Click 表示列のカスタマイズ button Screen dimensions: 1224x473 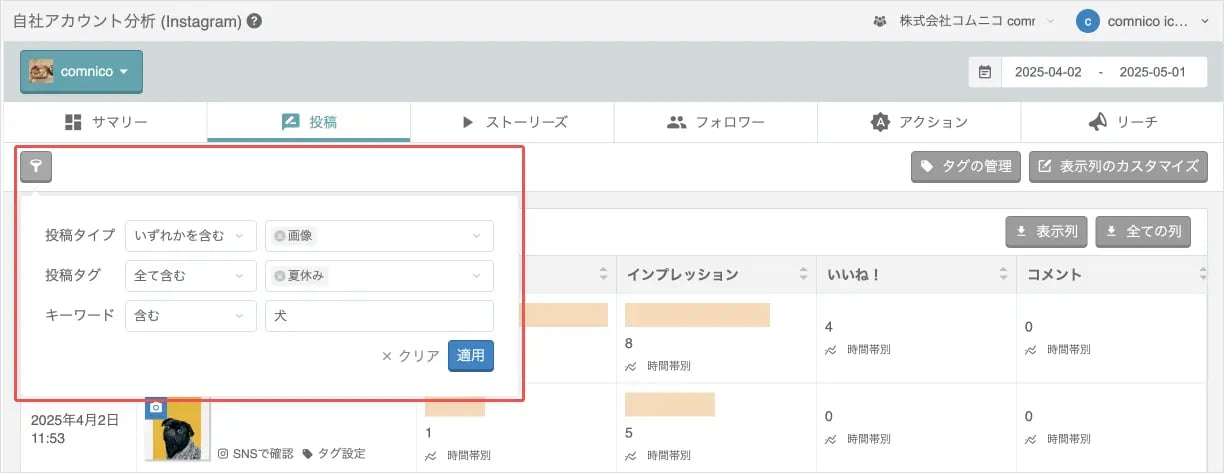tap(1118, 167)
